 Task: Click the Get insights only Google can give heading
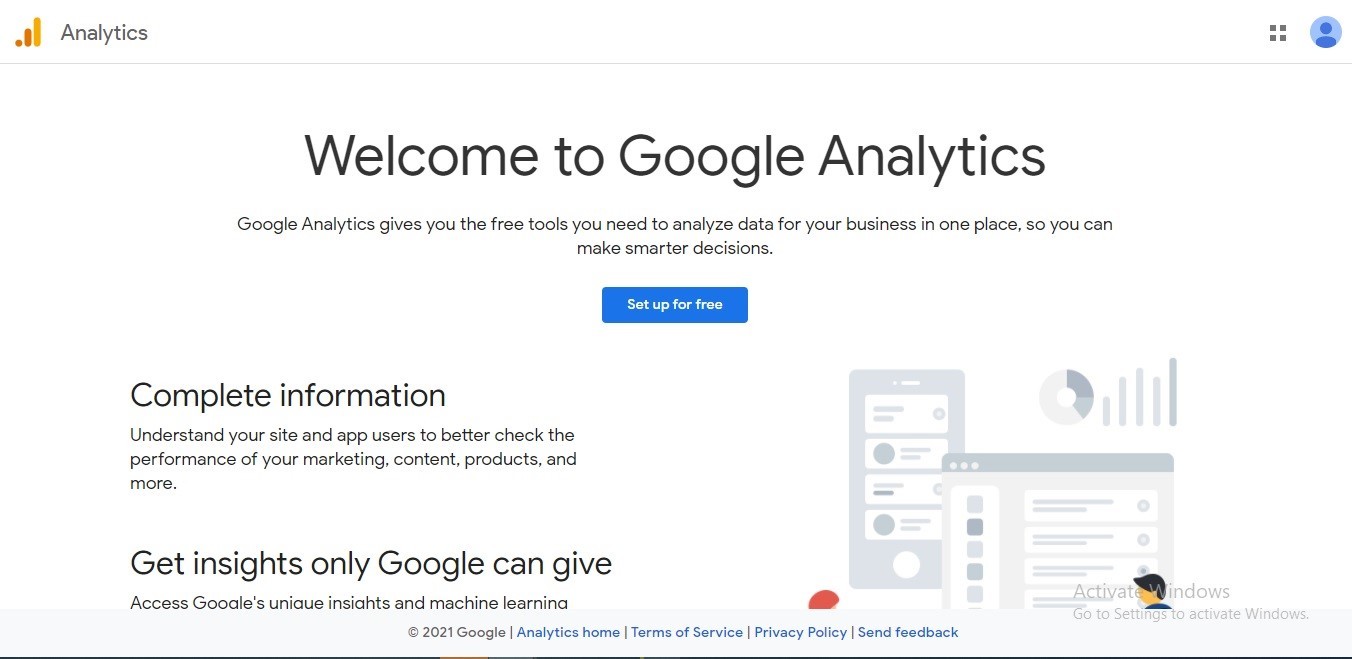[371, 563]
